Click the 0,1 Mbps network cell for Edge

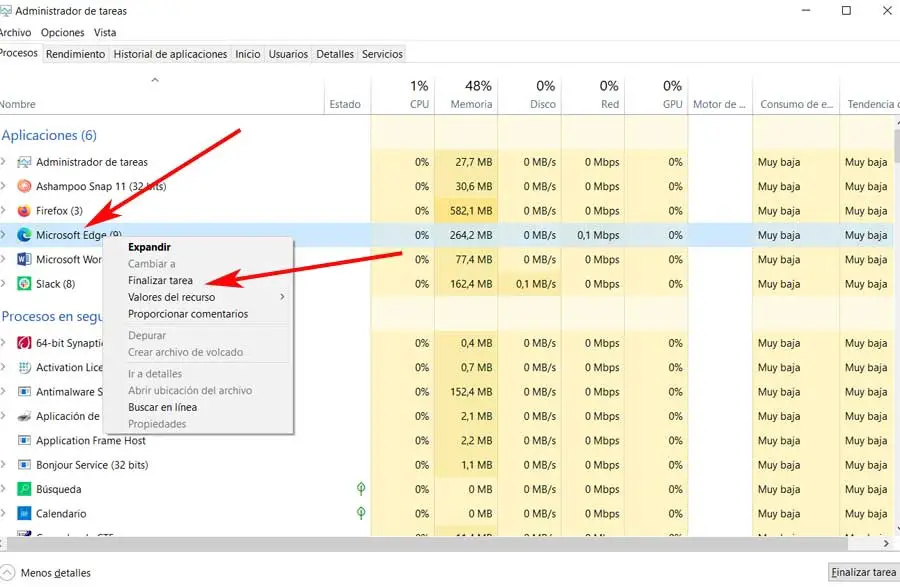(593, 235)
